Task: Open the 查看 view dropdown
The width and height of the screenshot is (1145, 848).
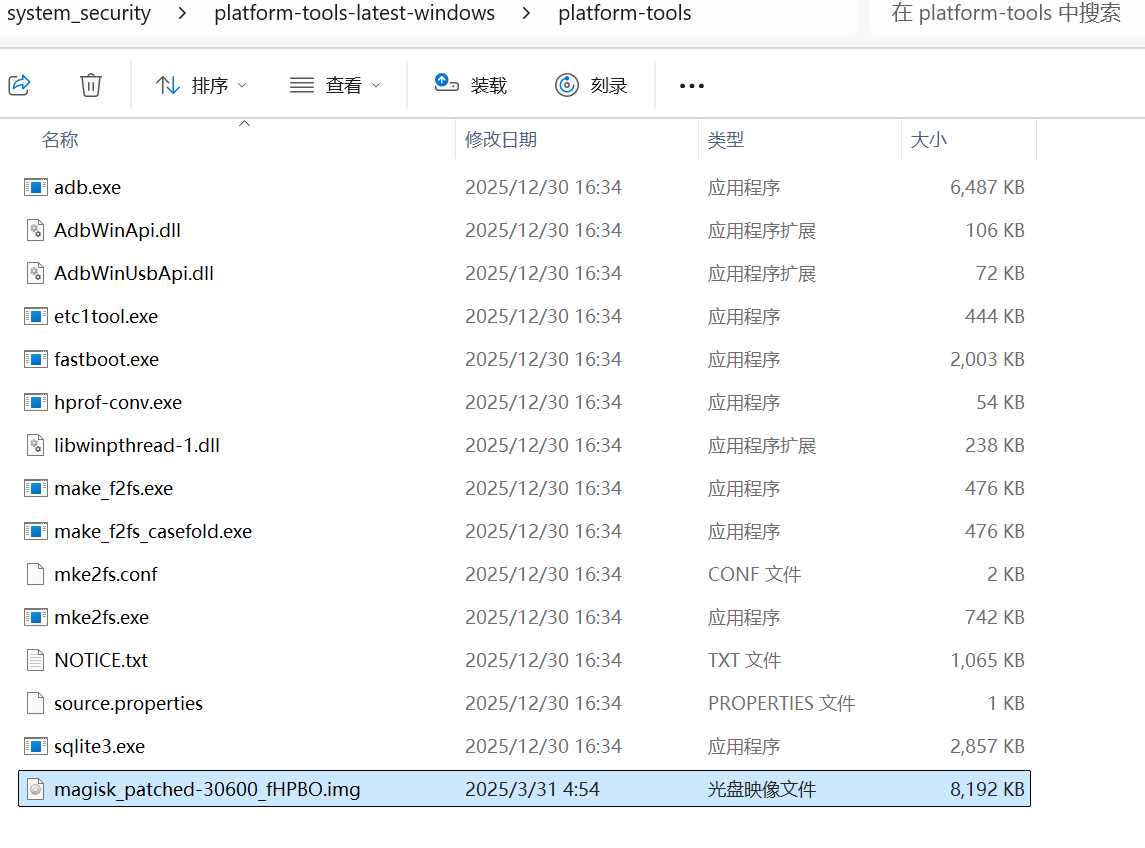Action: click(x=335, y=85)
